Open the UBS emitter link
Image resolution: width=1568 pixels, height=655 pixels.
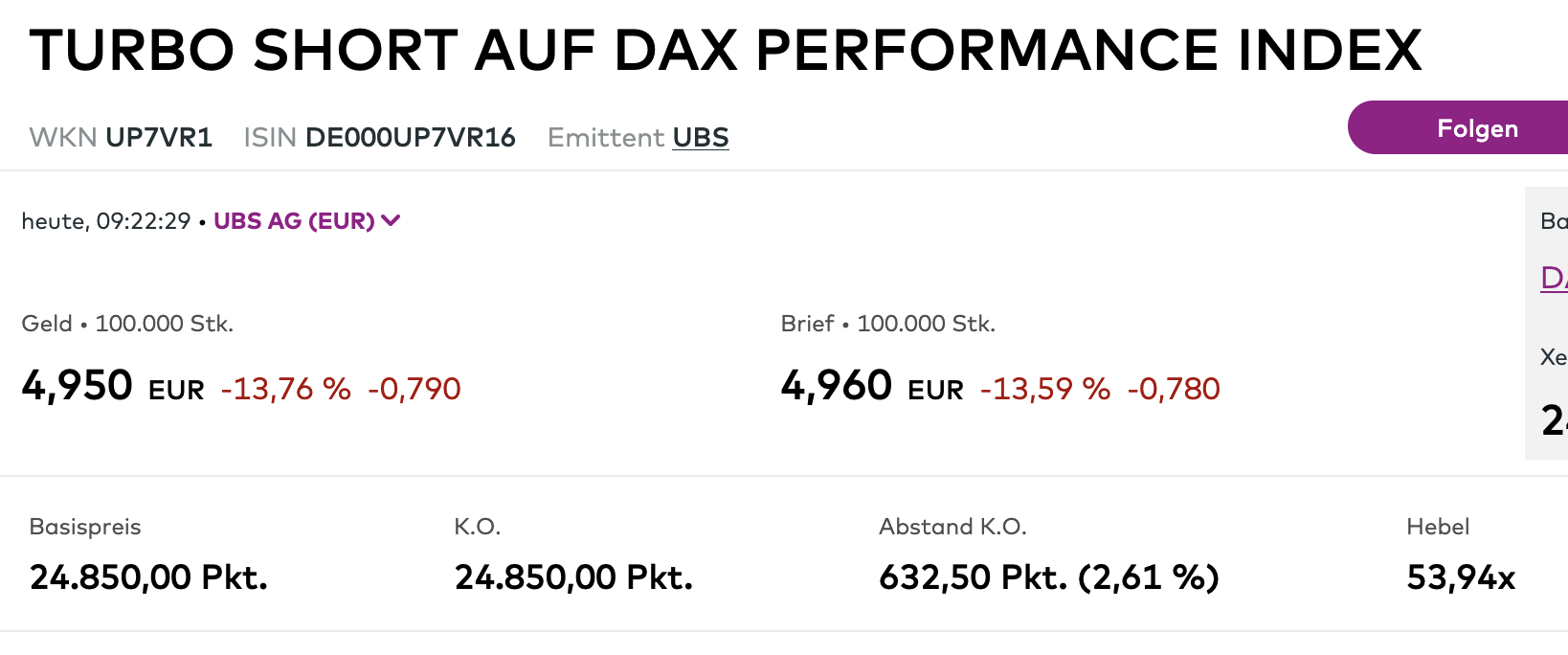point(701,138)
